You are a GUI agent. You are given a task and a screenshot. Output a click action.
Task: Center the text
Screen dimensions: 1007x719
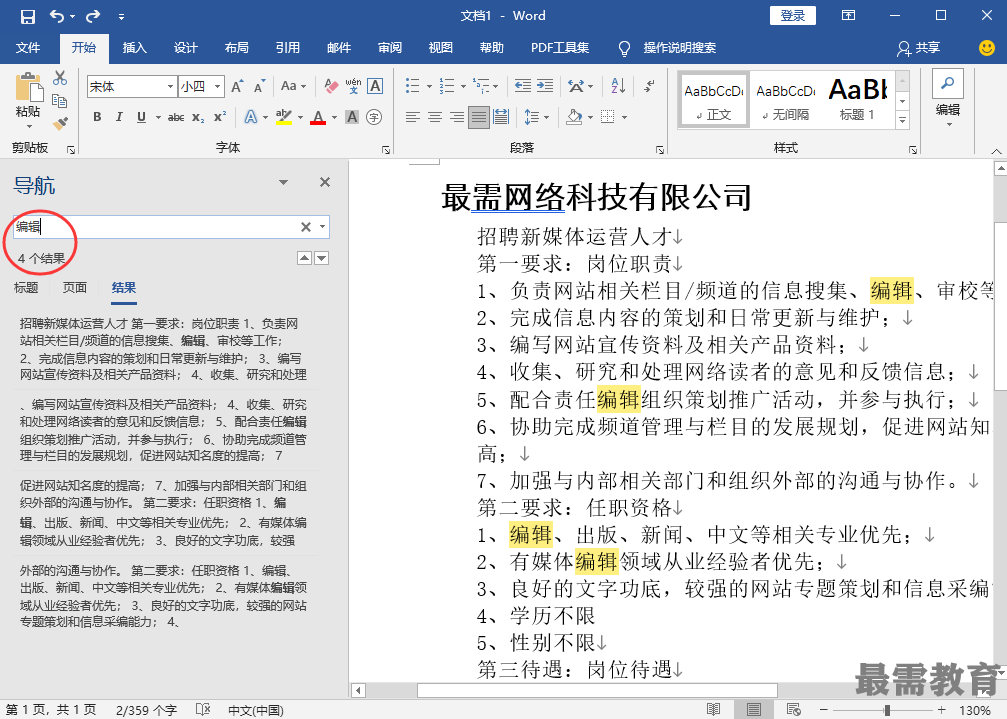(x=435, y=117)
